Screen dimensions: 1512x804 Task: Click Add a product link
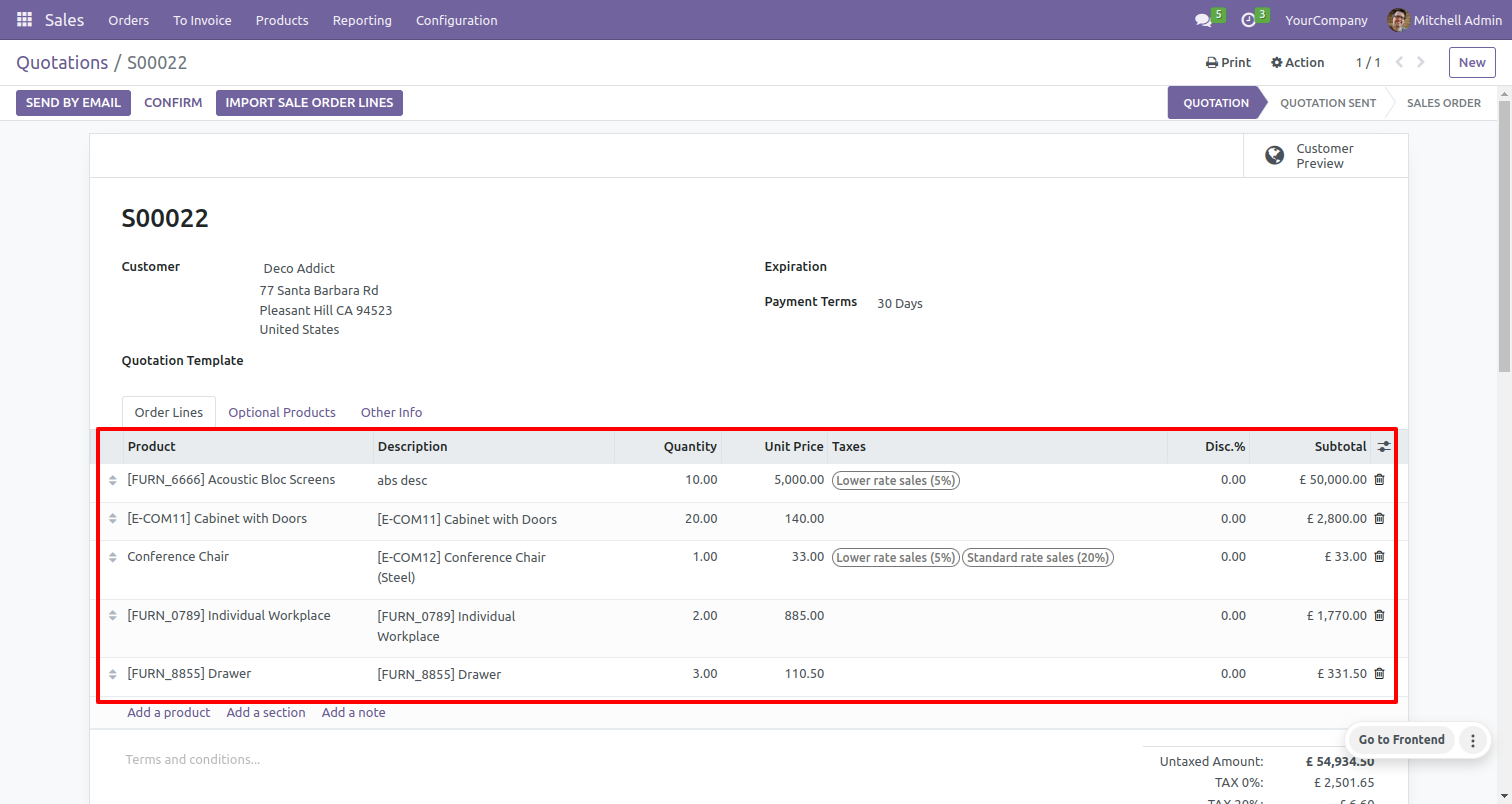tap(168, 712)
